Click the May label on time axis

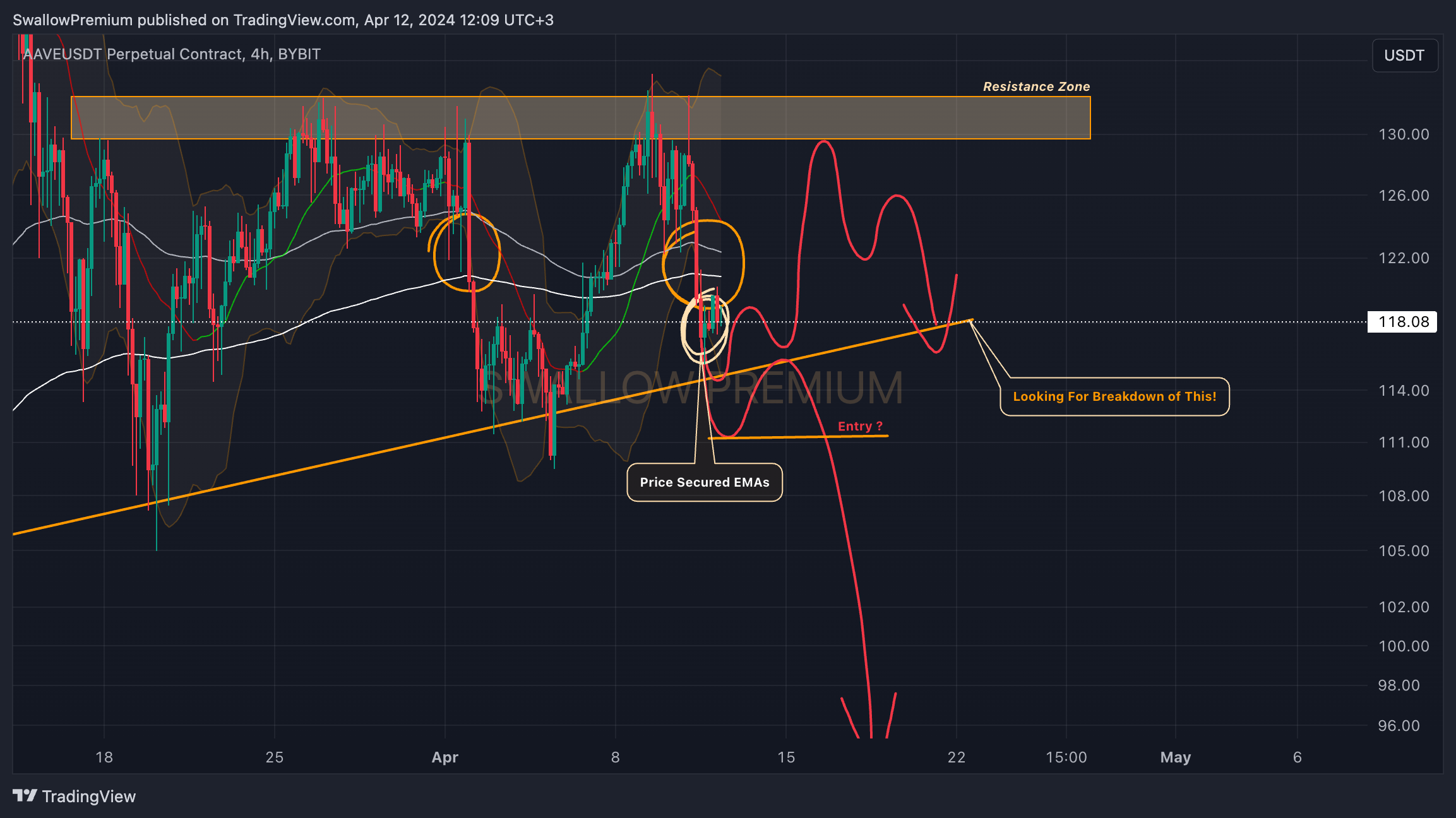click(x=1176, y=757)
